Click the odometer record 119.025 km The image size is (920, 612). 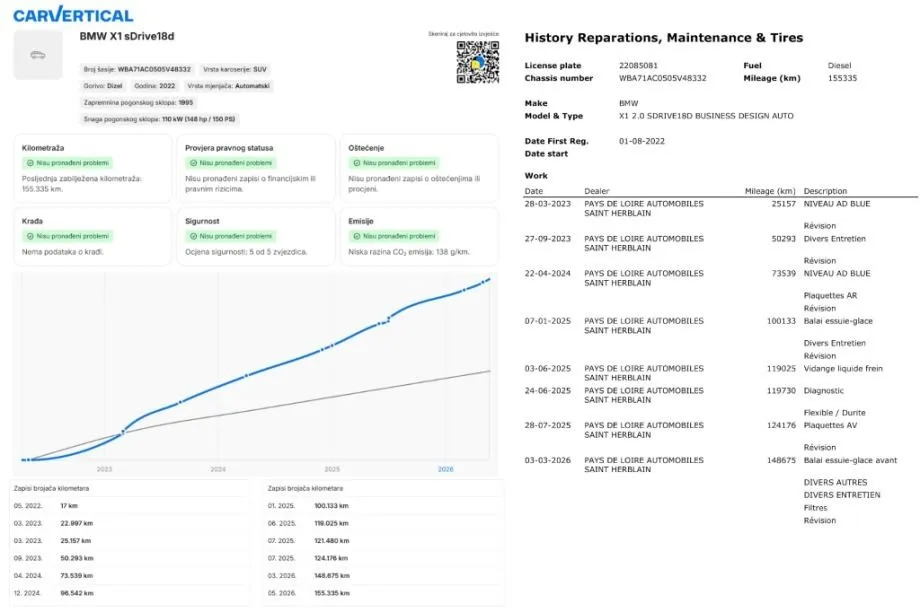[332, 523]
